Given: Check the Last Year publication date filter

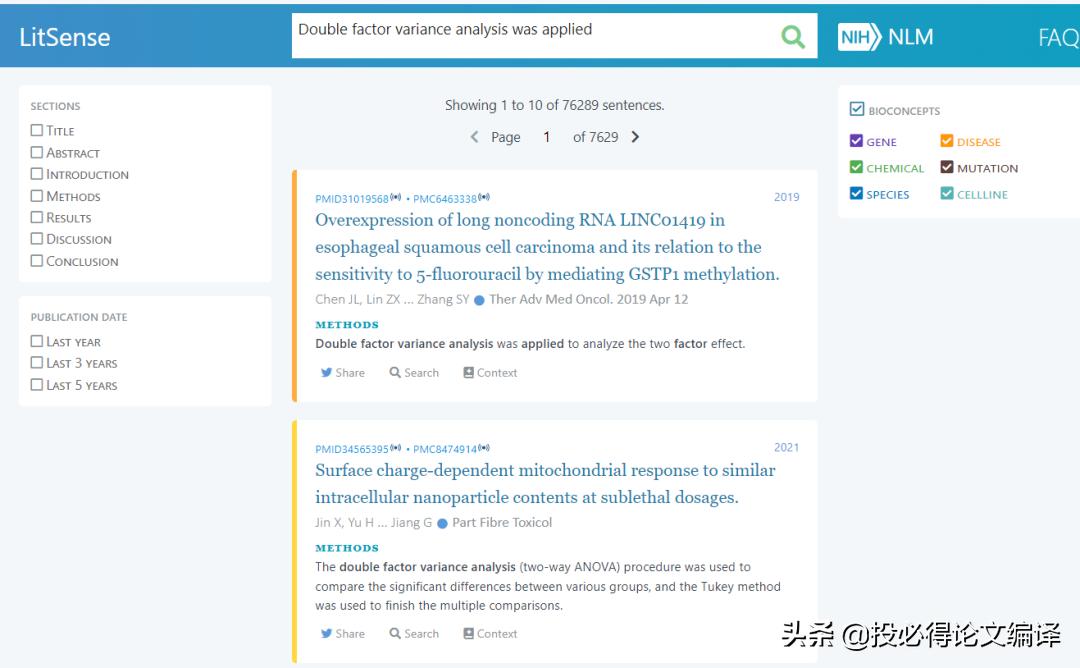Looking at the screenshot, I should click(37, 341).
